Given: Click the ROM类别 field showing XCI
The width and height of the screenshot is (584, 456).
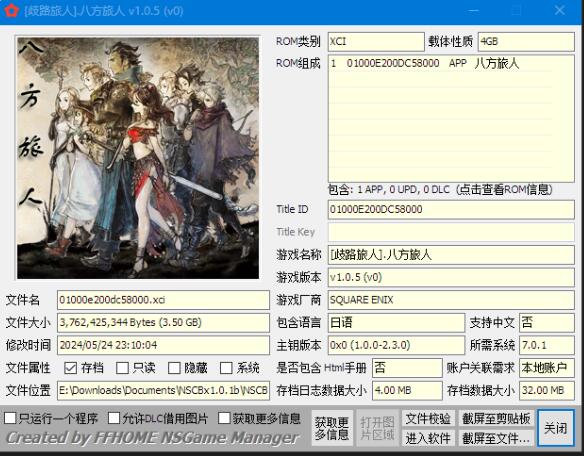Looking at the screenshot, I should [x=376, y=41].
